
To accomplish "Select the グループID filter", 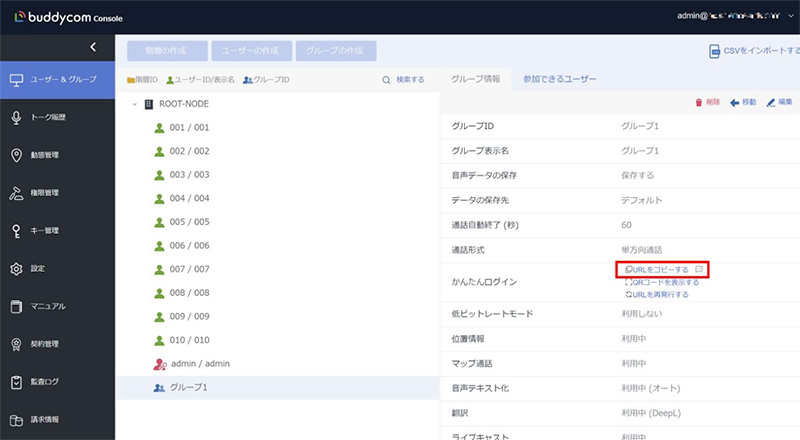I will (266, 80).
